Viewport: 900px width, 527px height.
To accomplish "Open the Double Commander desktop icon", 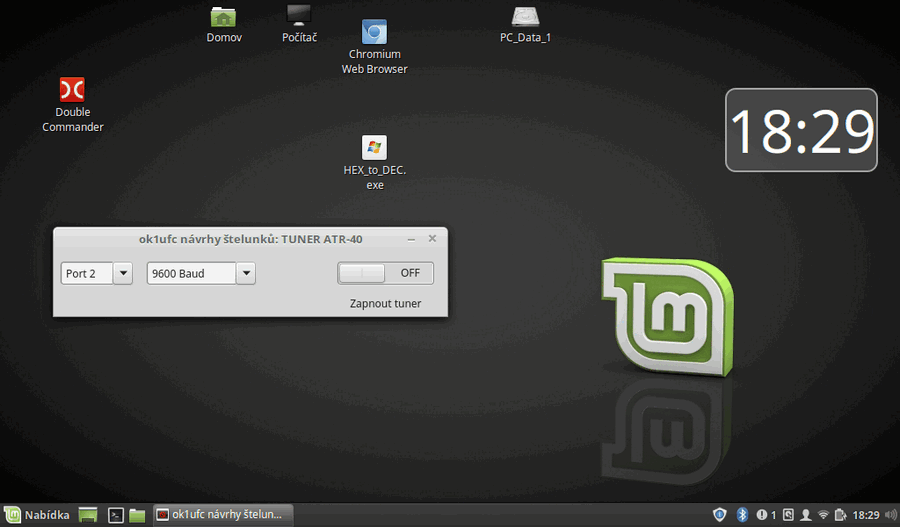I will (x=72, y=90).
